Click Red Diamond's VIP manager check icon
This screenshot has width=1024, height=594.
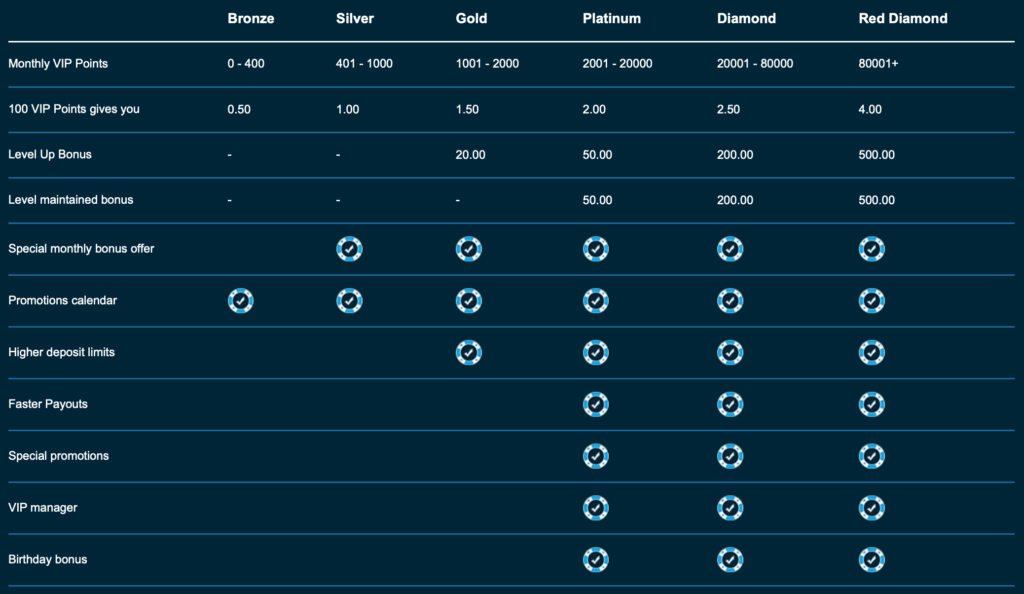pyautogui.click(x=872, y=508)
